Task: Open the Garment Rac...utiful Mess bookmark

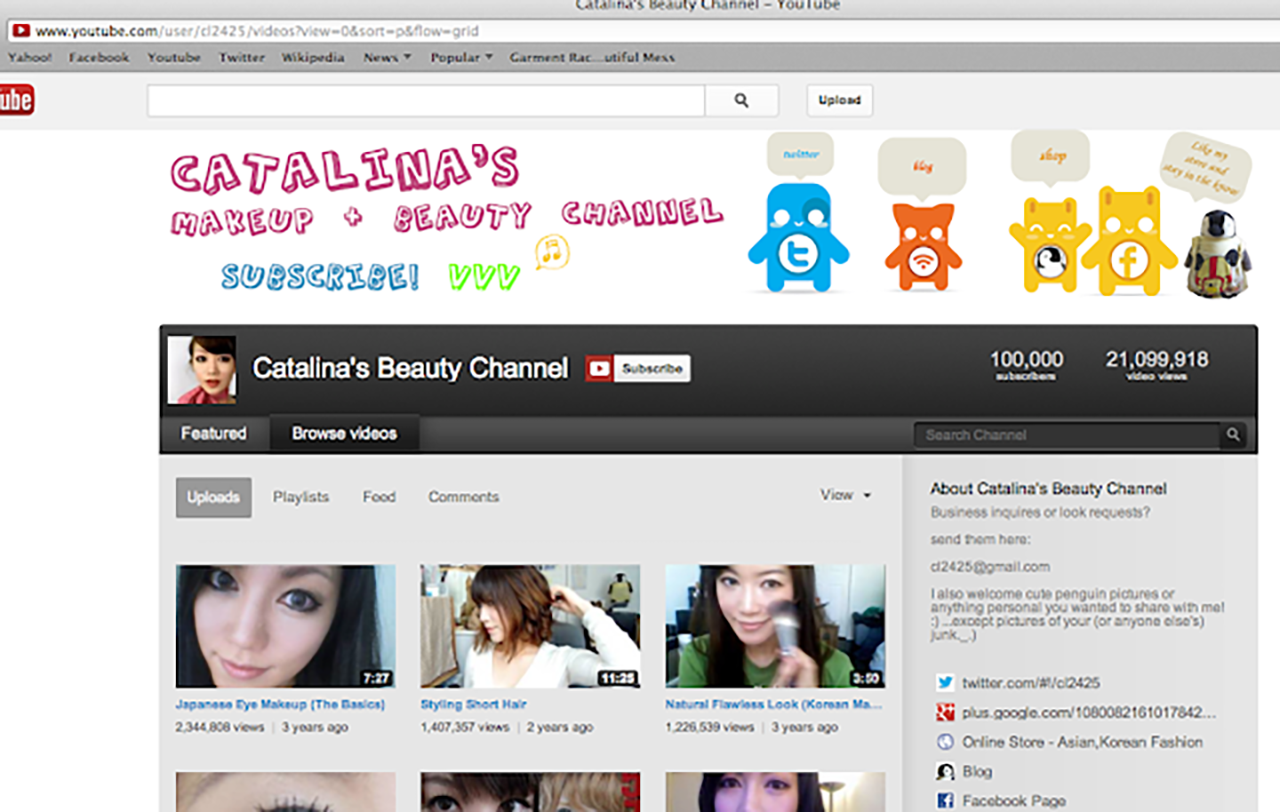Action: pos(592,57)
